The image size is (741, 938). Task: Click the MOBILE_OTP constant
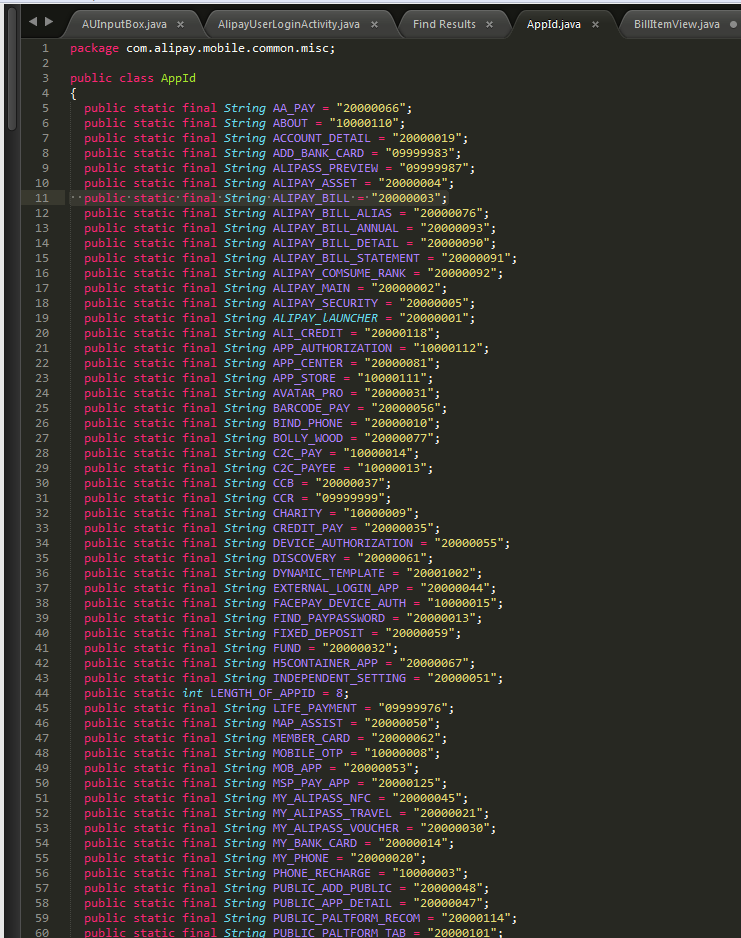[x=308, y=753]
